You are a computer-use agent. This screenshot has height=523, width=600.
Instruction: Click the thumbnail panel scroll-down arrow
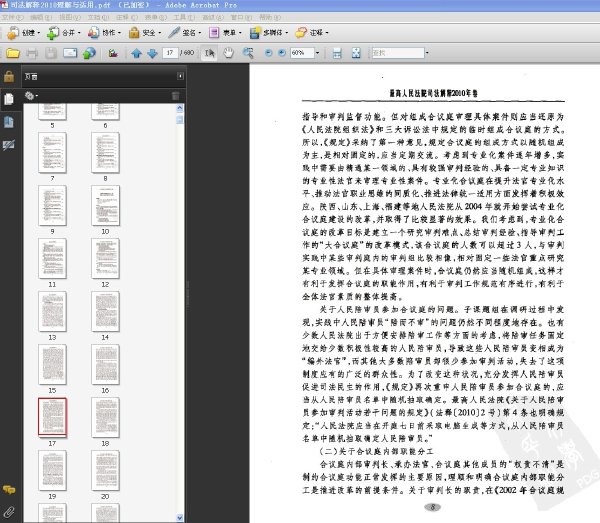180,518
